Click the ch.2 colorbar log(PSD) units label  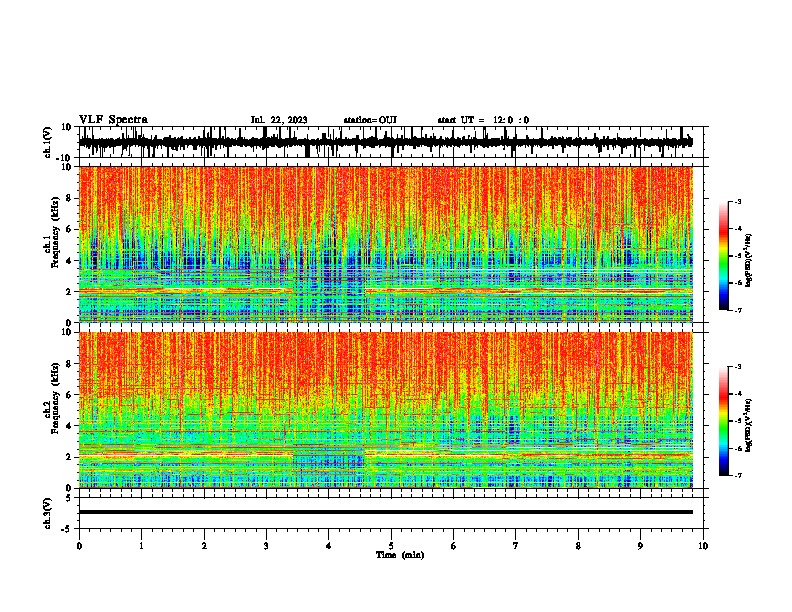pos(749,426)
